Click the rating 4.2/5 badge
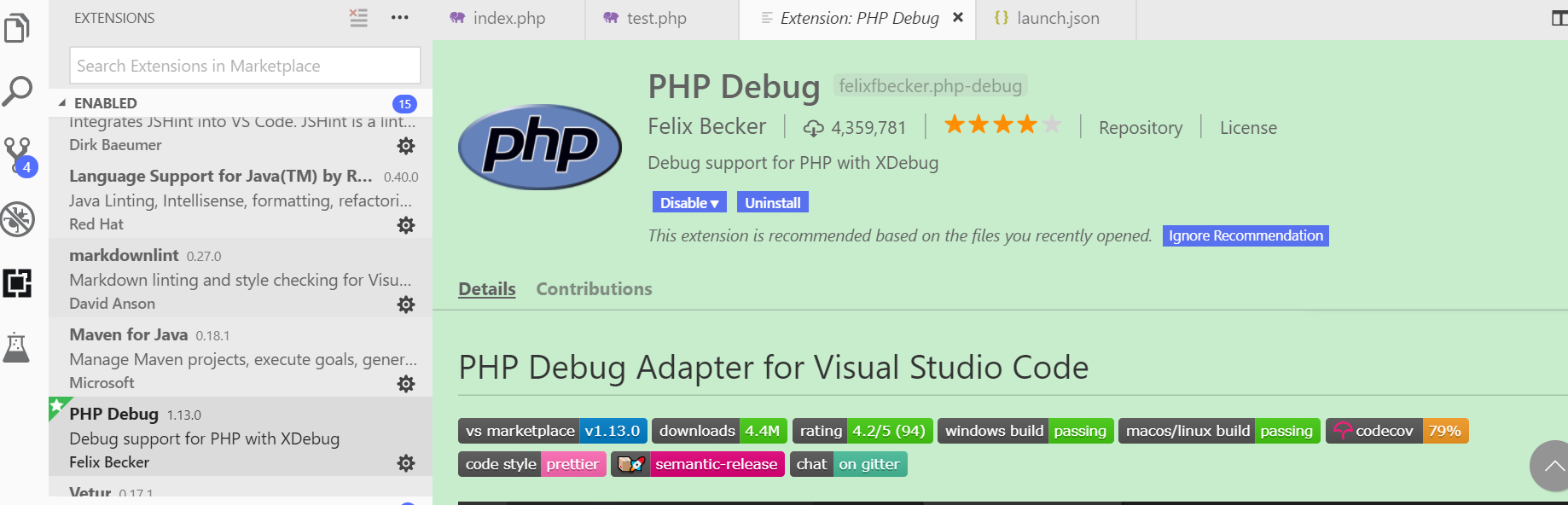The image size is (1568, 505). click(862, 431)
